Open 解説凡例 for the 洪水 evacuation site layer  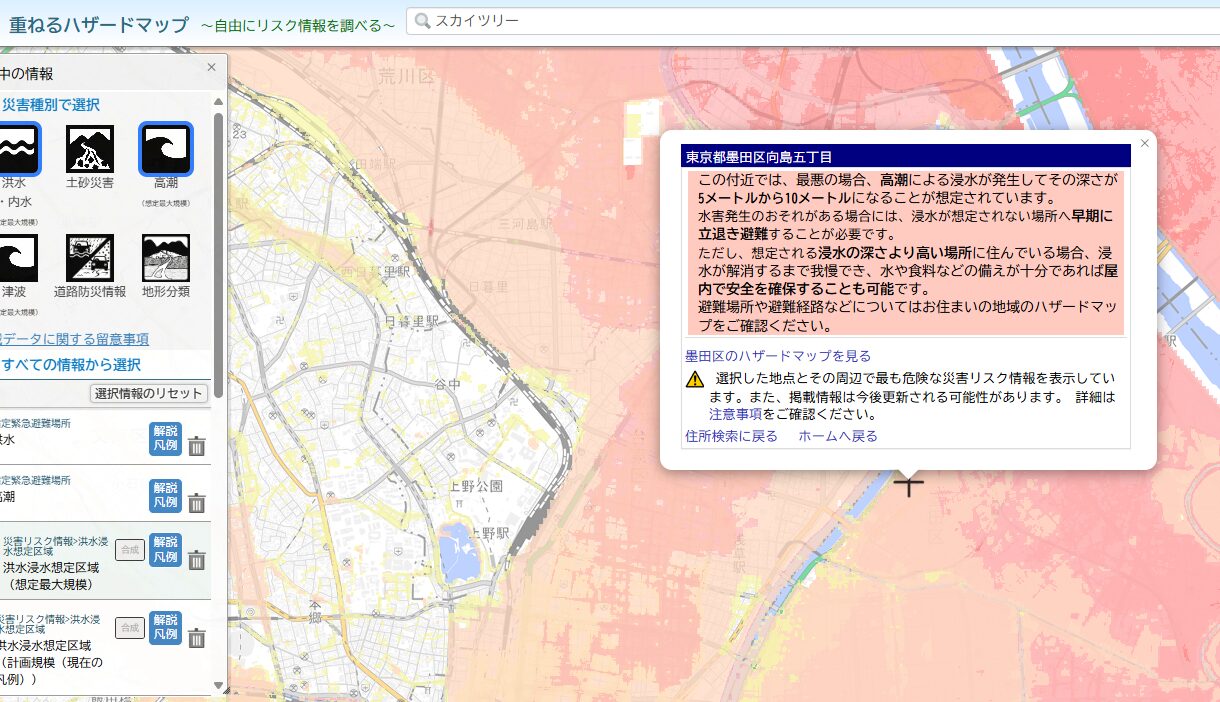click(165, 438)
